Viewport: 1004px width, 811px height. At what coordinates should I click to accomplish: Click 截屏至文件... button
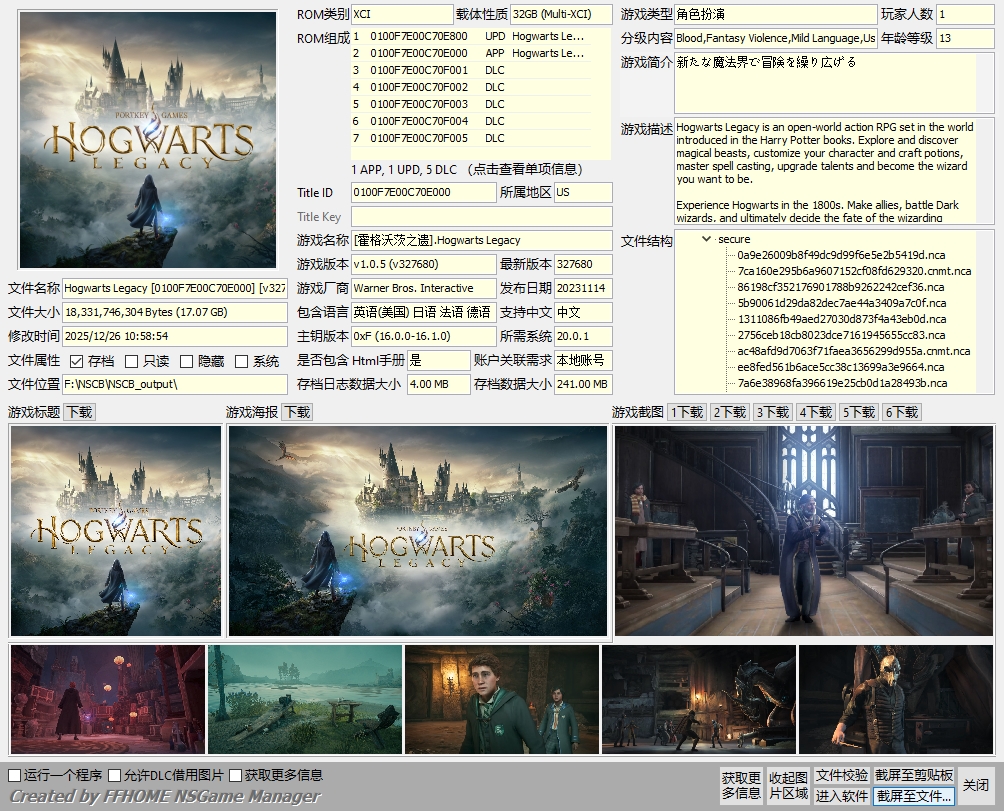point(914,796)
